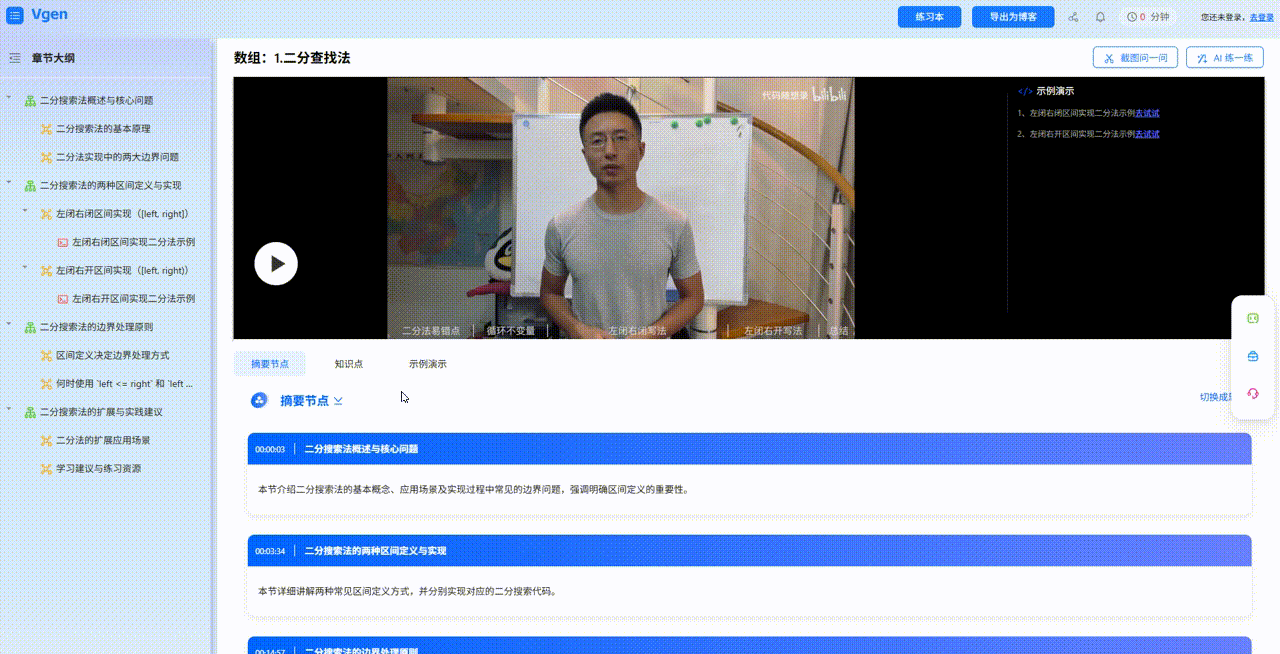Image resolution: width=1280 pixels, height=654 pixels.
Task: Click the orange node icon for 二分法实现中的两大边界问题
Action: (x=46, y=157)
